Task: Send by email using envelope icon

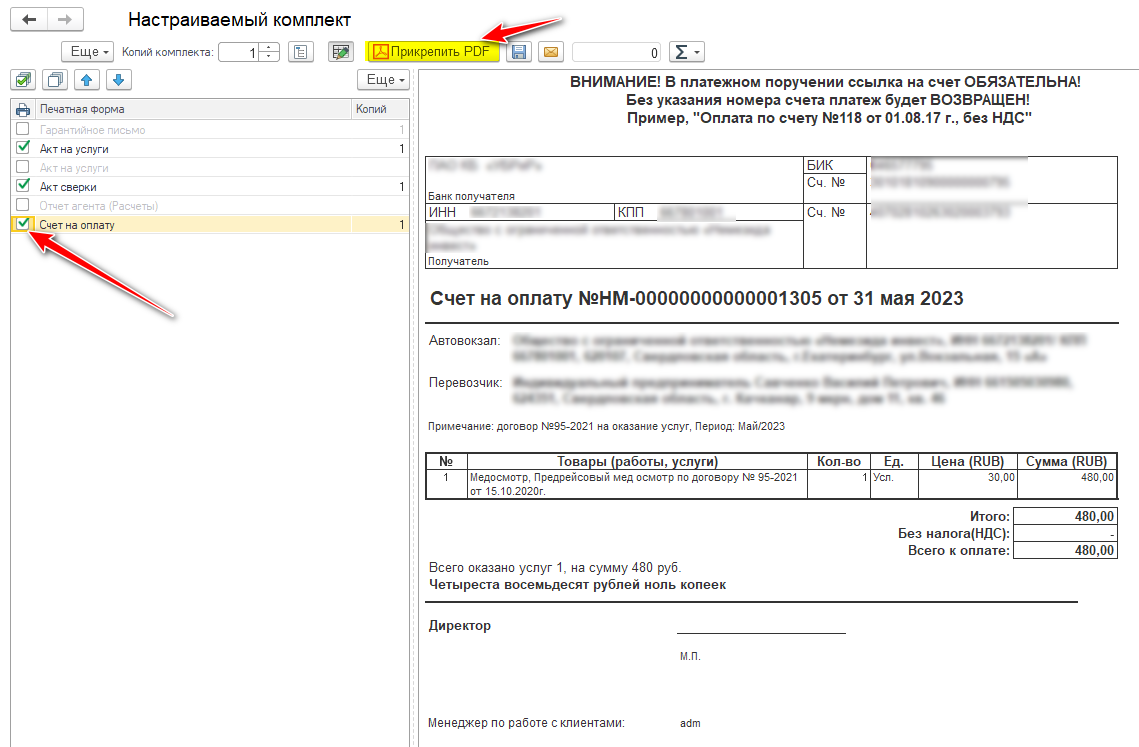Action: 549,52
